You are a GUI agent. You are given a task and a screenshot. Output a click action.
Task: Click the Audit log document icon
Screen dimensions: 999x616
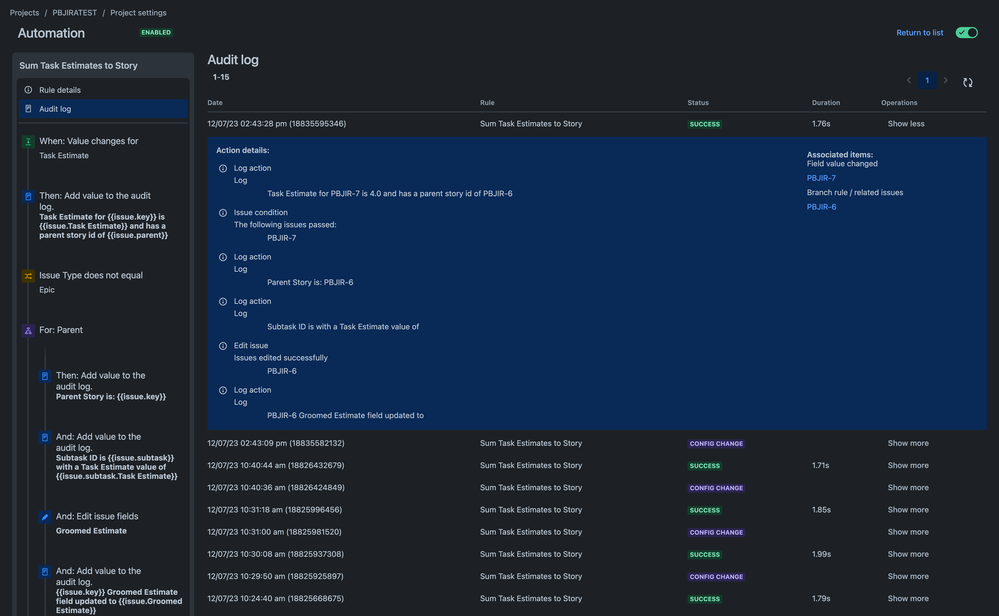[x=28, y=109]
